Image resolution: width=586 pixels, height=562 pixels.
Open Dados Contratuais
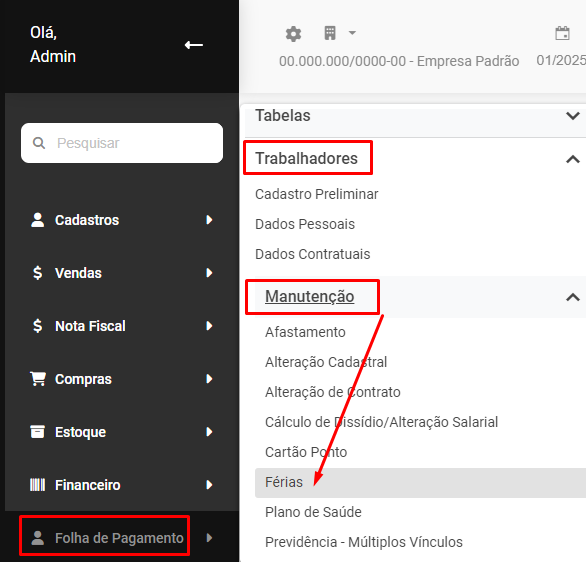pos(312,254)
